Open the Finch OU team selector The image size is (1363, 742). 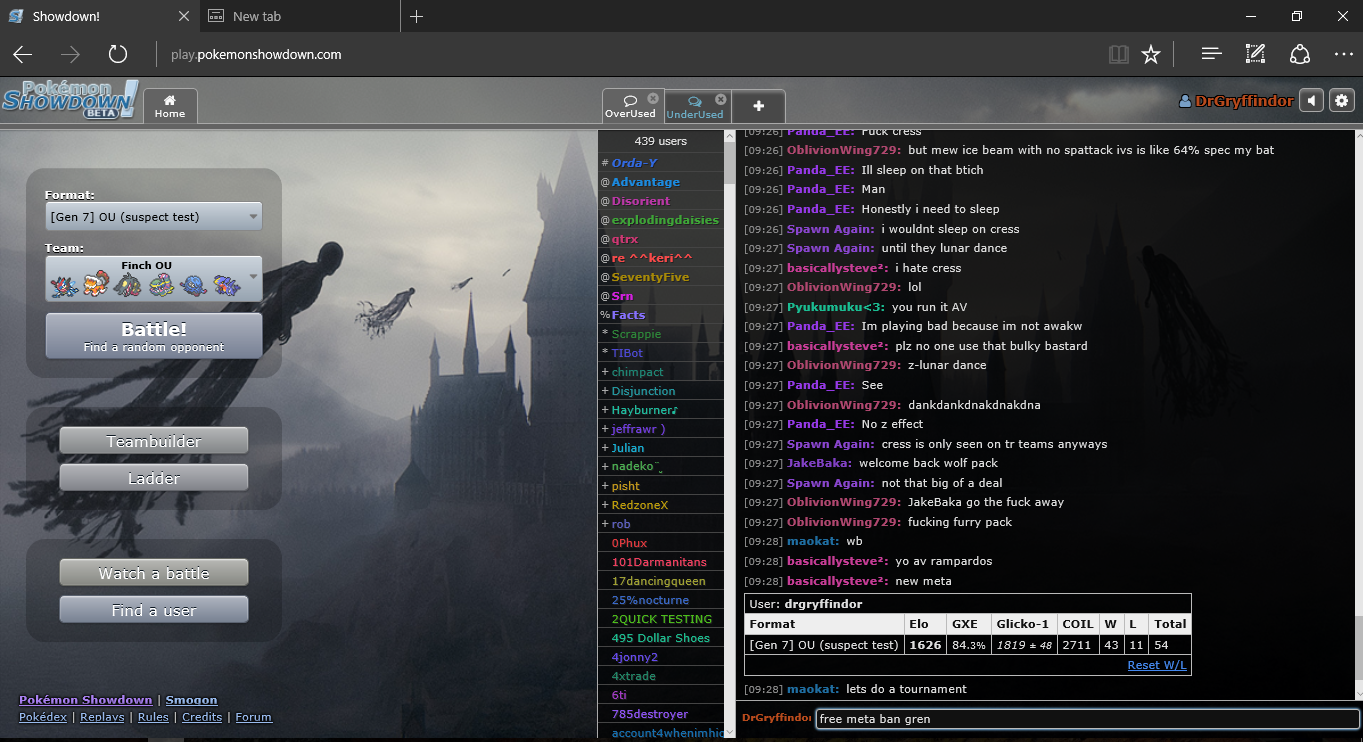tap(154, 278)
